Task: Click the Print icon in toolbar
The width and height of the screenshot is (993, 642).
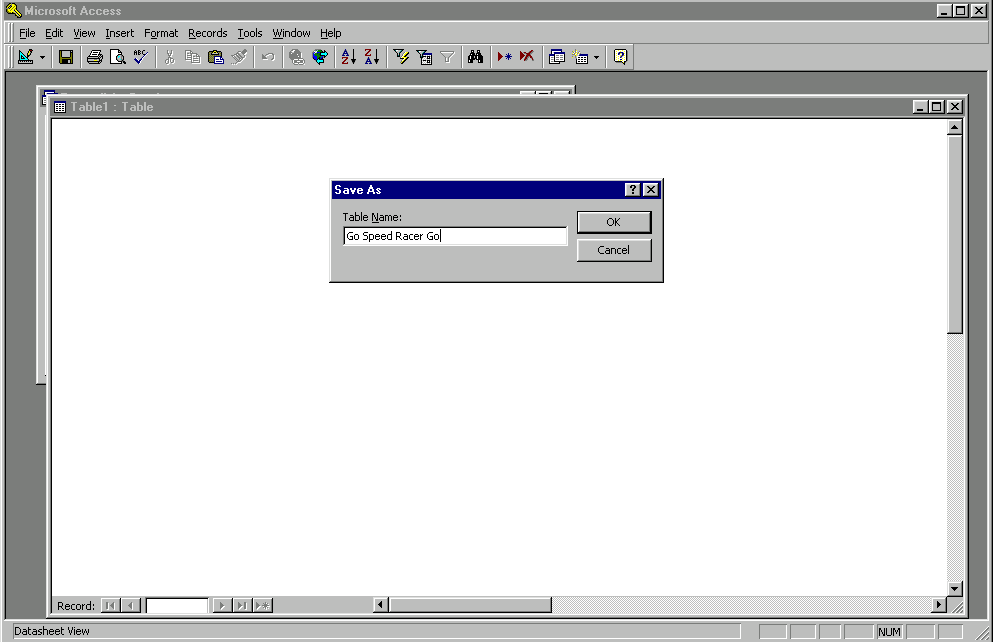Action: coord(95,57)
